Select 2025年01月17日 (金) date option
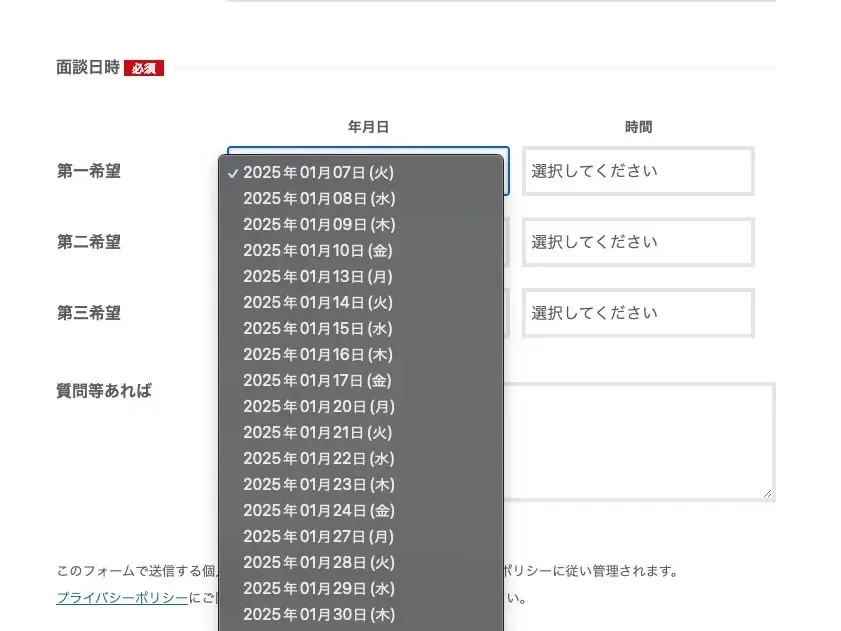The image size is (841, 631). click(361, 381)
